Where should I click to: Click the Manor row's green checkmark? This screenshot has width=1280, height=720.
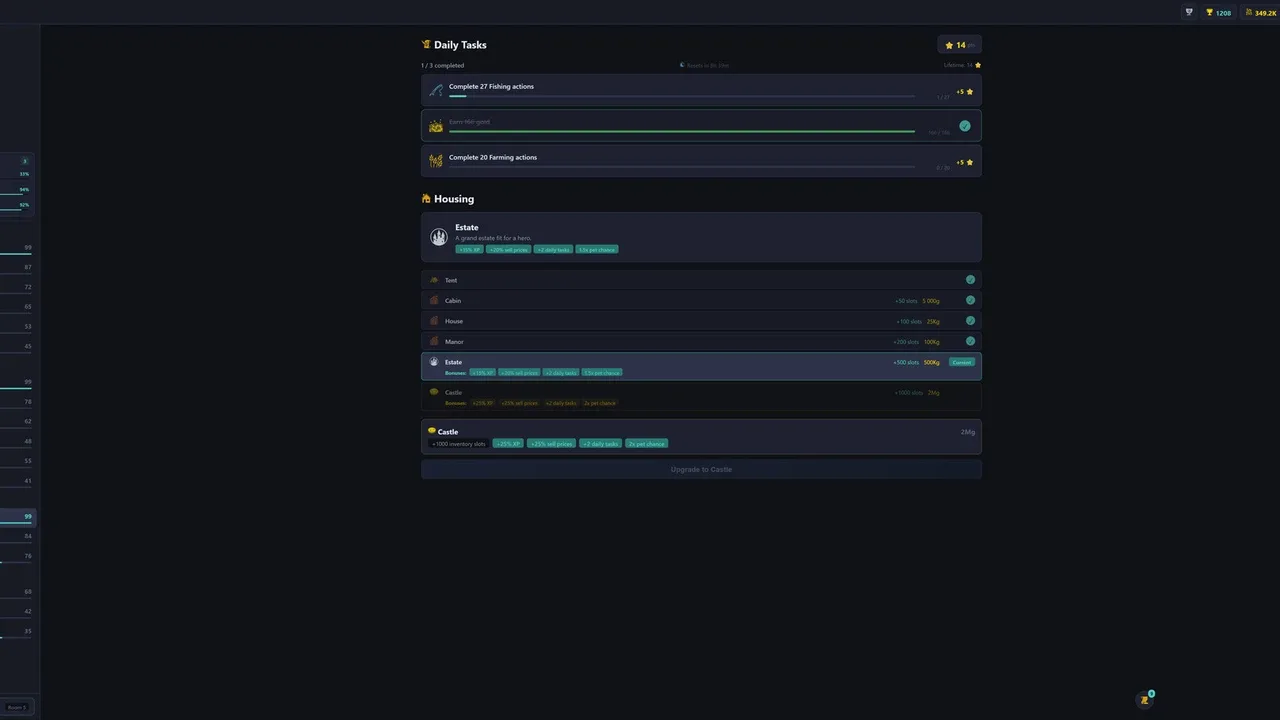click(x=970, y=341)
